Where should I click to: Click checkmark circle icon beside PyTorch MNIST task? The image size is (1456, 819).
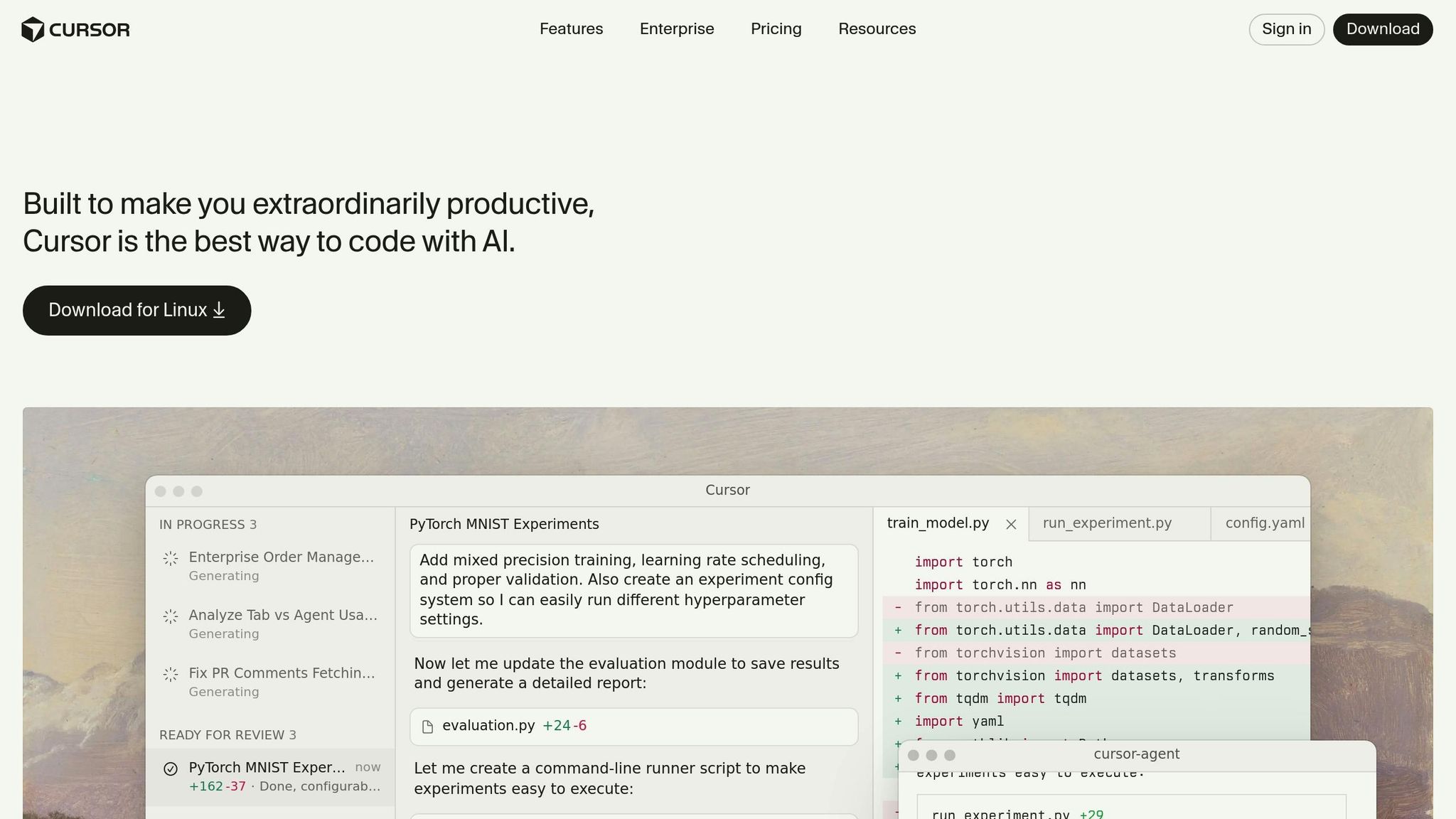pos(171,769)
